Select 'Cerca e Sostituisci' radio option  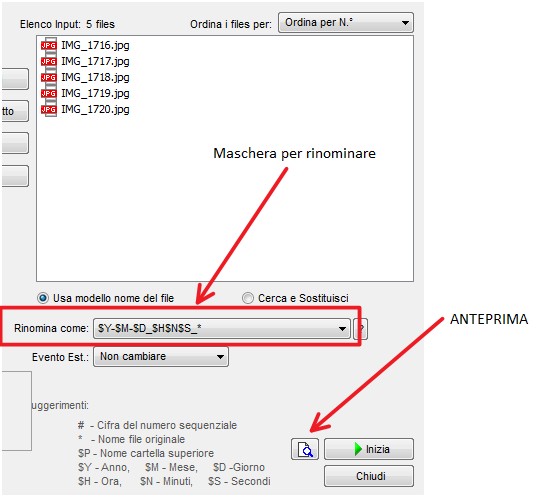(x=248, y=298)
